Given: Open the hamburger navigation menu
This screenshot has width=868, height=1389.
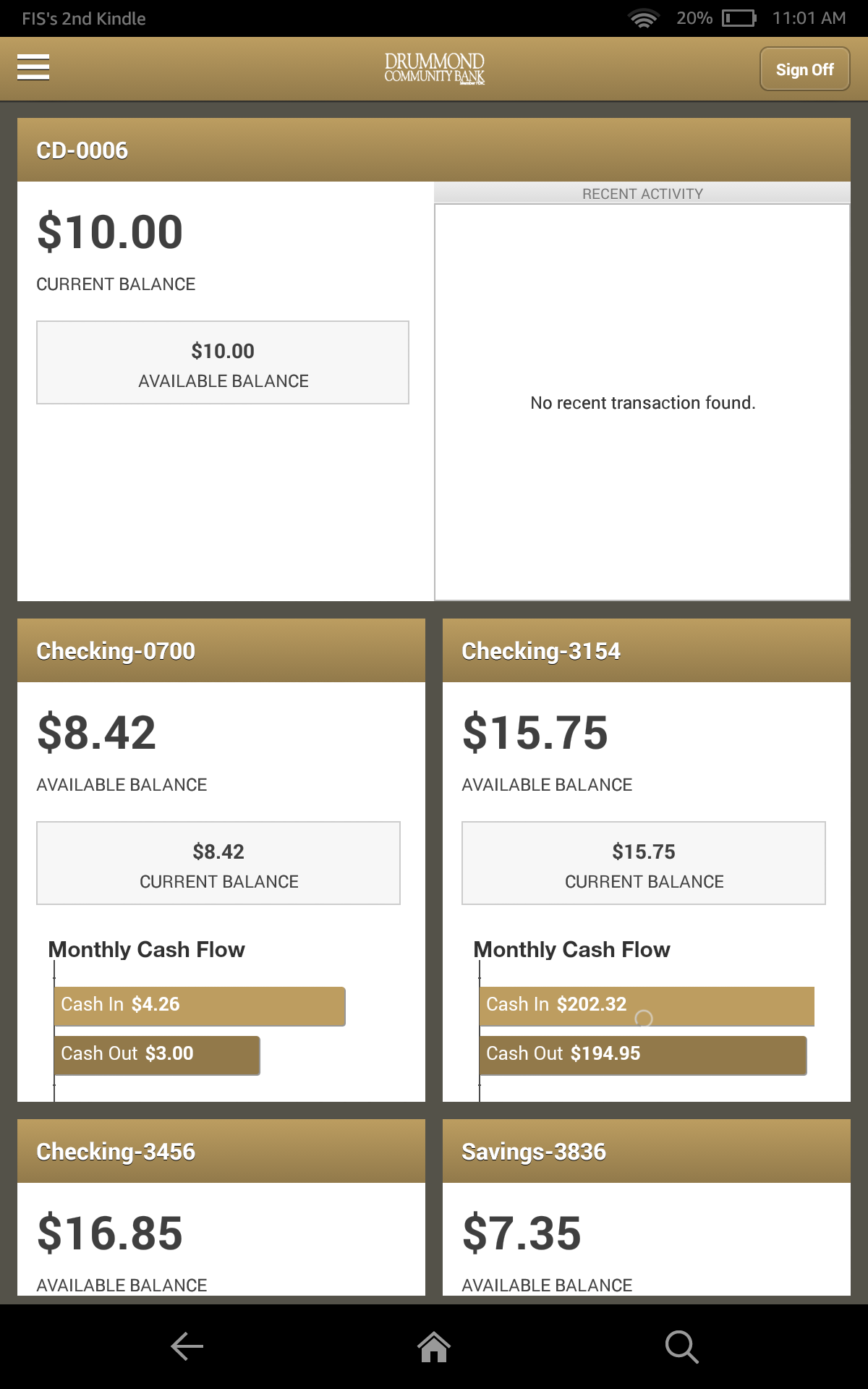Looking at the screenshot, I should point(33,68).
